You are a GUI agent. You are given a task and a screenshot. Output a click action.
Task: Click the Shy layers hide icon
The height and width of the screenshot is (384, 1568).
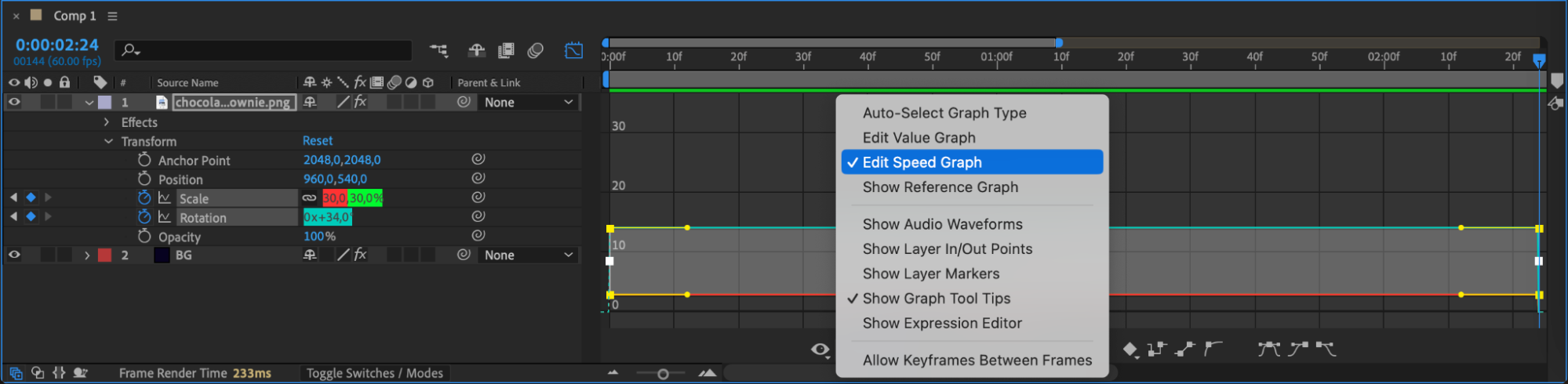[x=476, y=51]
